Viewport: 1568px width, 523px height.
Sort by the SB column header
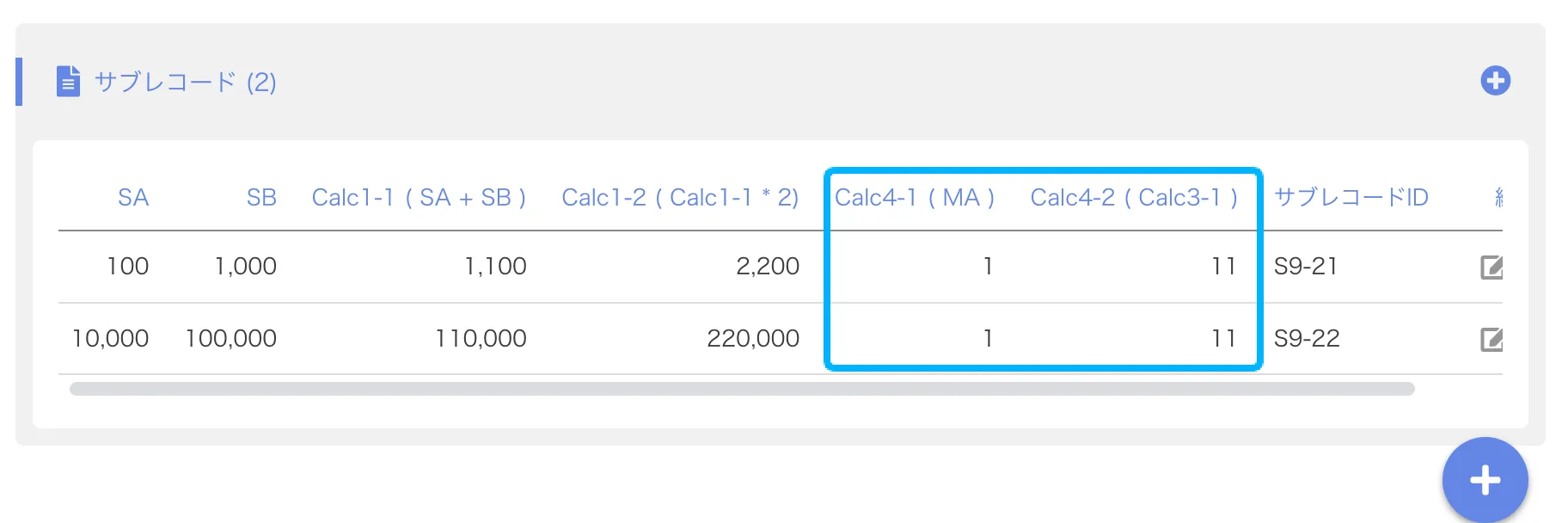click(261, 198)
